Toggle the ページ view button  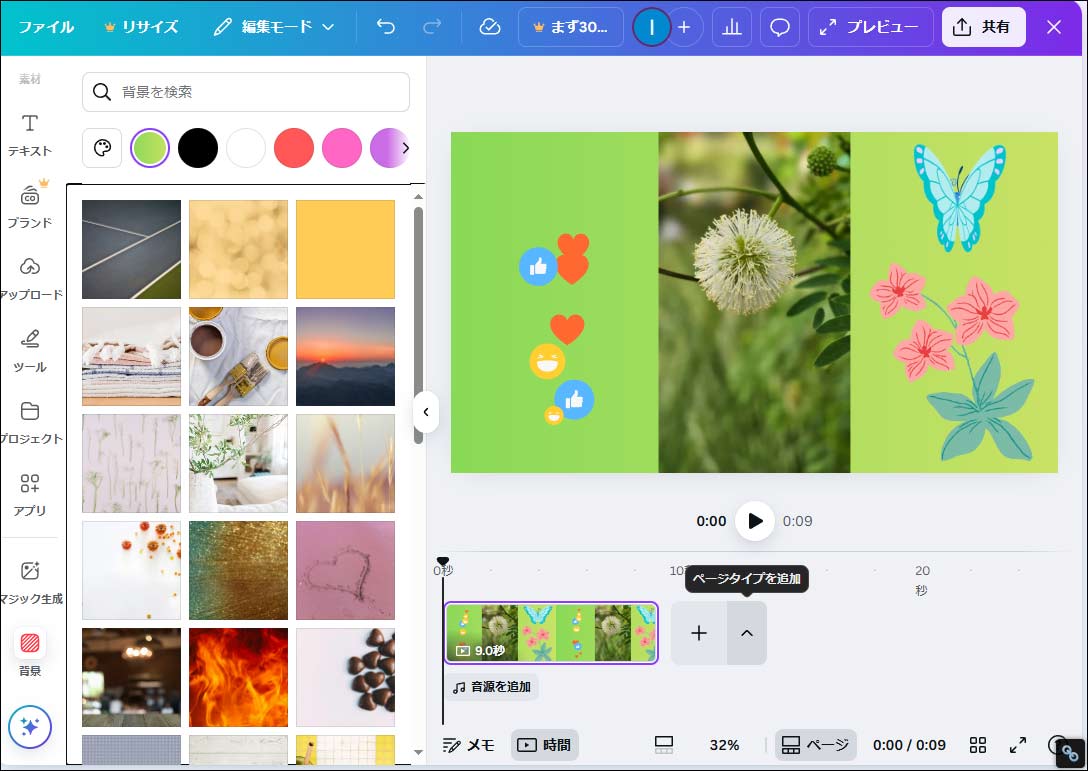(x=815, y=745)
